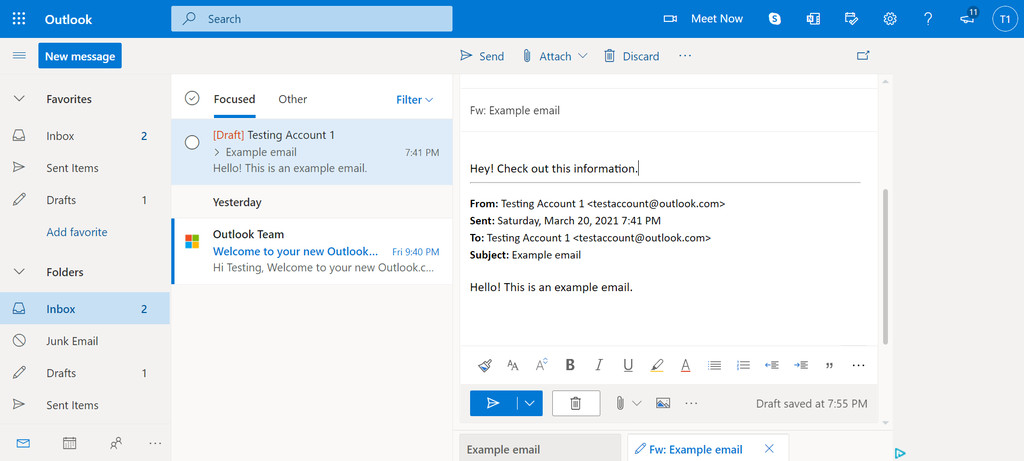This screenshot has height=461, width=1024.
Task: Toggle bold formatting
Action: (569, 365)
